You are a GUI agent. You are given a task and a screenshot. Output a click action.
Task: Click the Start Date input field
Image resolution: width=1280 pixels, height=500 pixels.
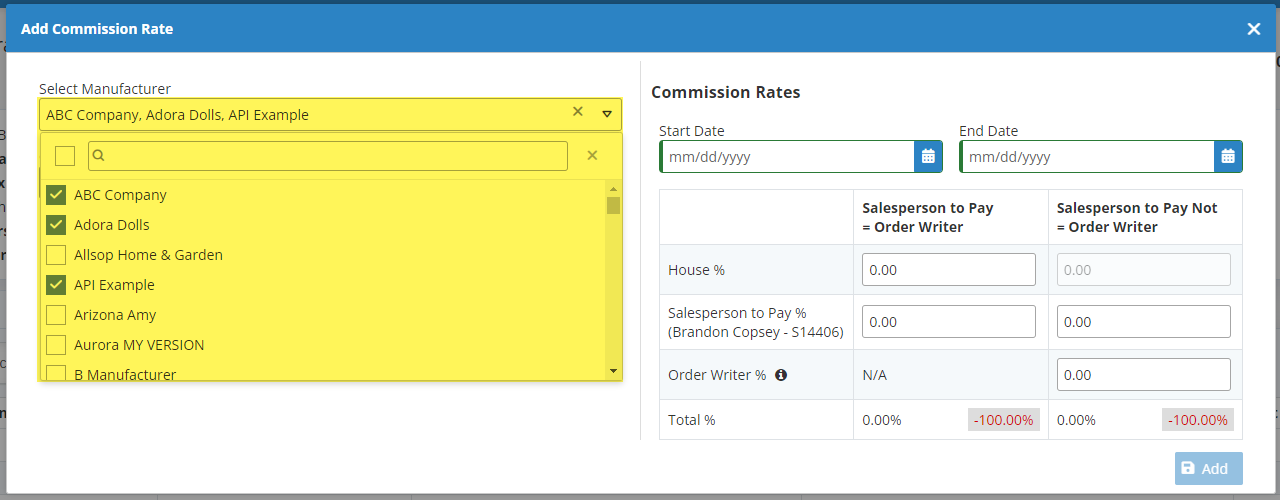coord(787,157)
